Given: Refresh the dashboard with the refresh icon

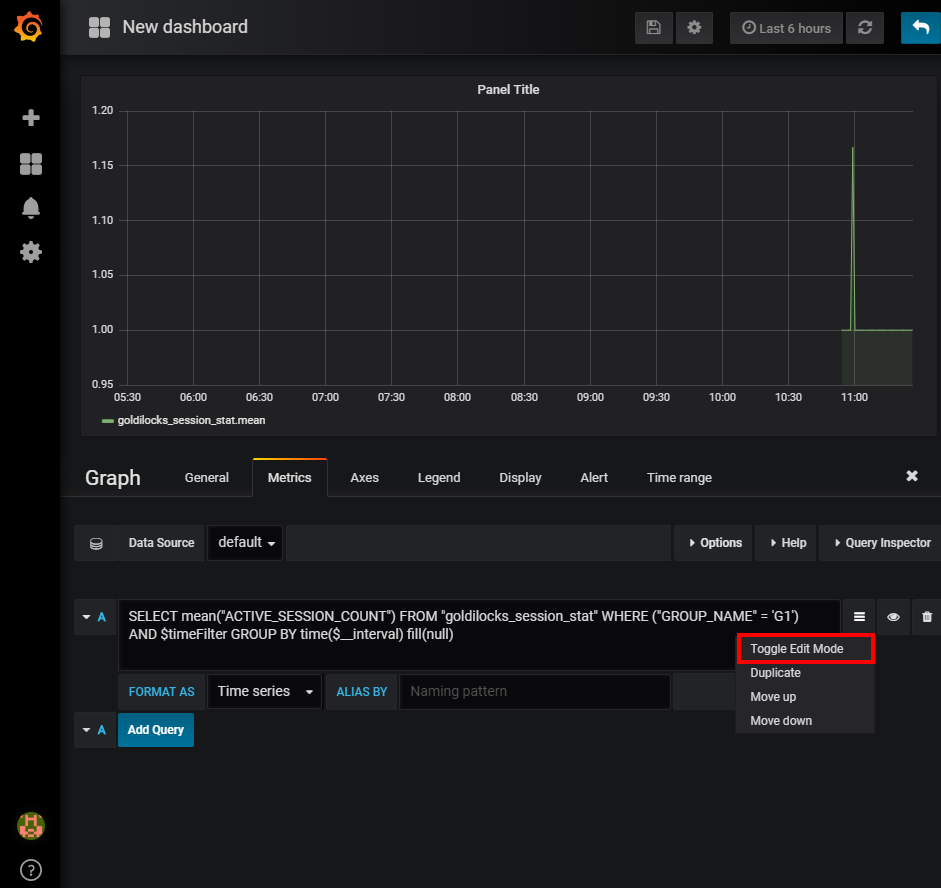Looking at the screenshot, I should (x=865, y=28).
